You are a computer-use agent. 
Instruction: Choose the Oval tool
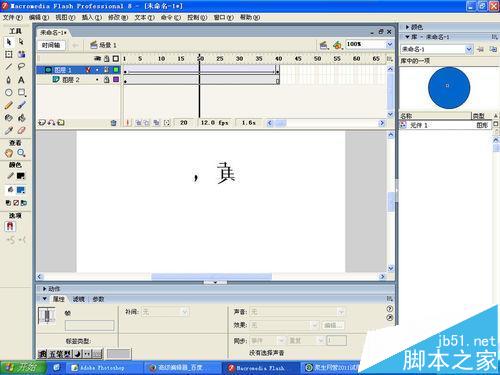pyautogui.click(x=9, y=92)
